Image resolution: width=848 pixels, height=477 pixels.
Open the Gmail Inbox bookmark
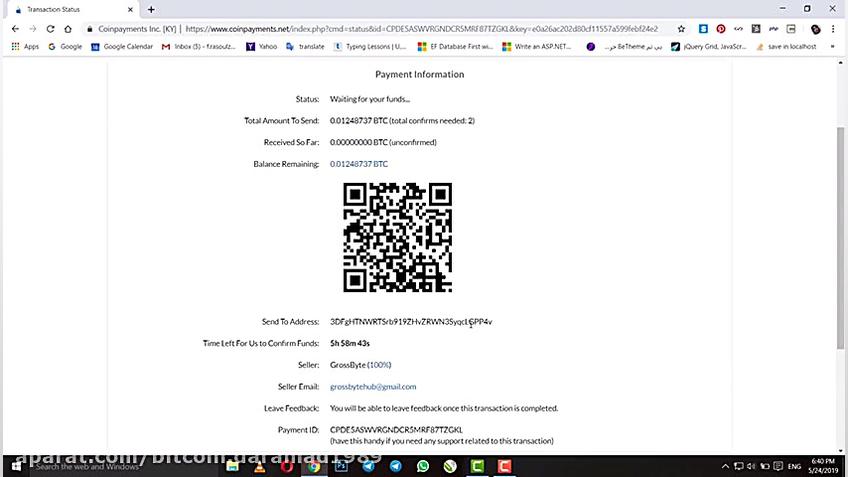tap(198, 47)
